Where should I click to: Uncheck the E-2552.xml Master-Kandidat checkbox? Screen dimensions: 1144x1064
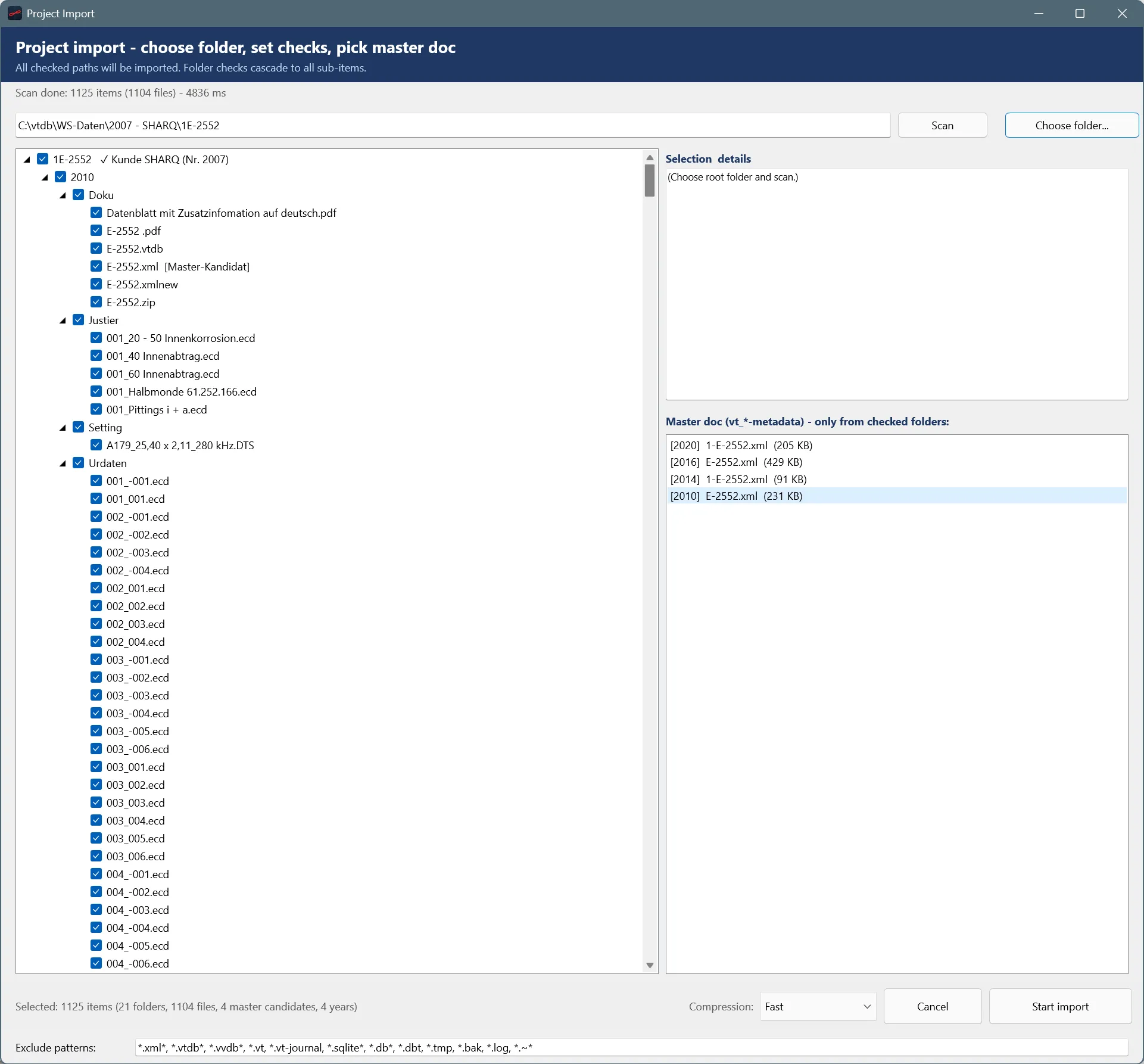[x=96, y=266]
